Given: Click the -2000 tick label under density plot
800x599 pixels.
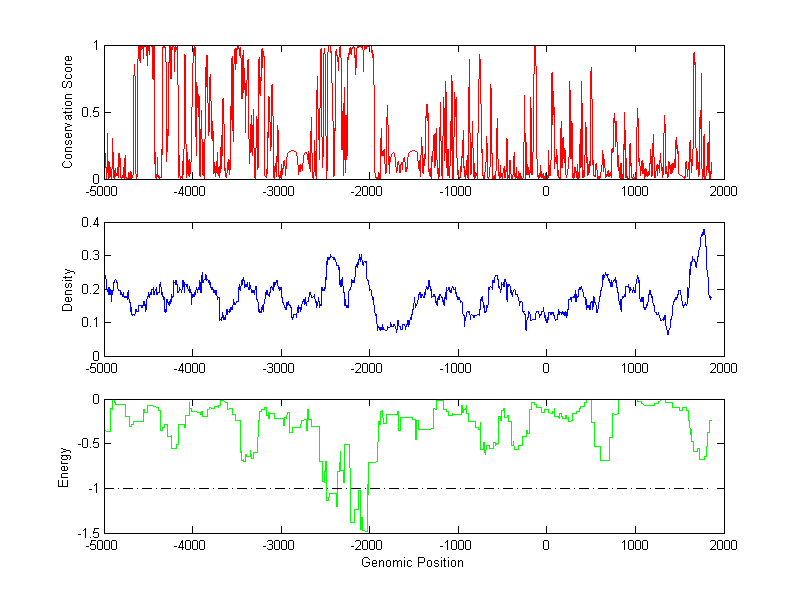Looking at the screenshot, I should 368,368.
